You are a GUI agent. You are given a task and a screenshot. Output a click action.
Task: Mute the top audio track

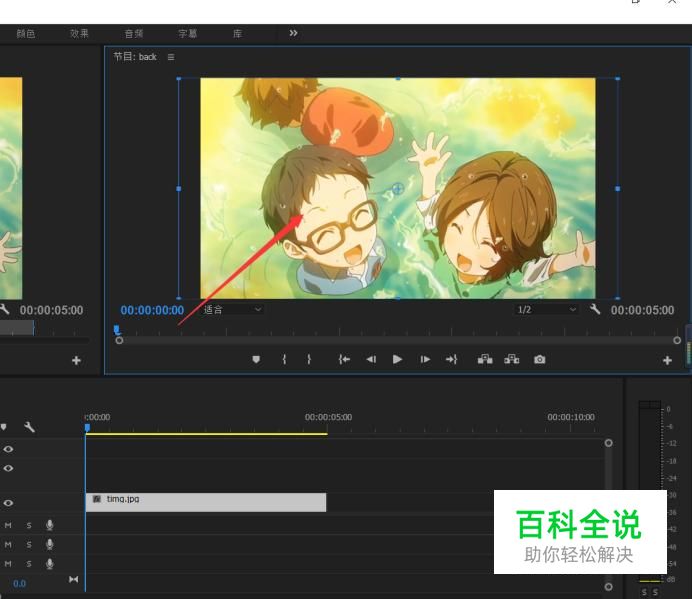pyautogui.click(x=8, y=525)
